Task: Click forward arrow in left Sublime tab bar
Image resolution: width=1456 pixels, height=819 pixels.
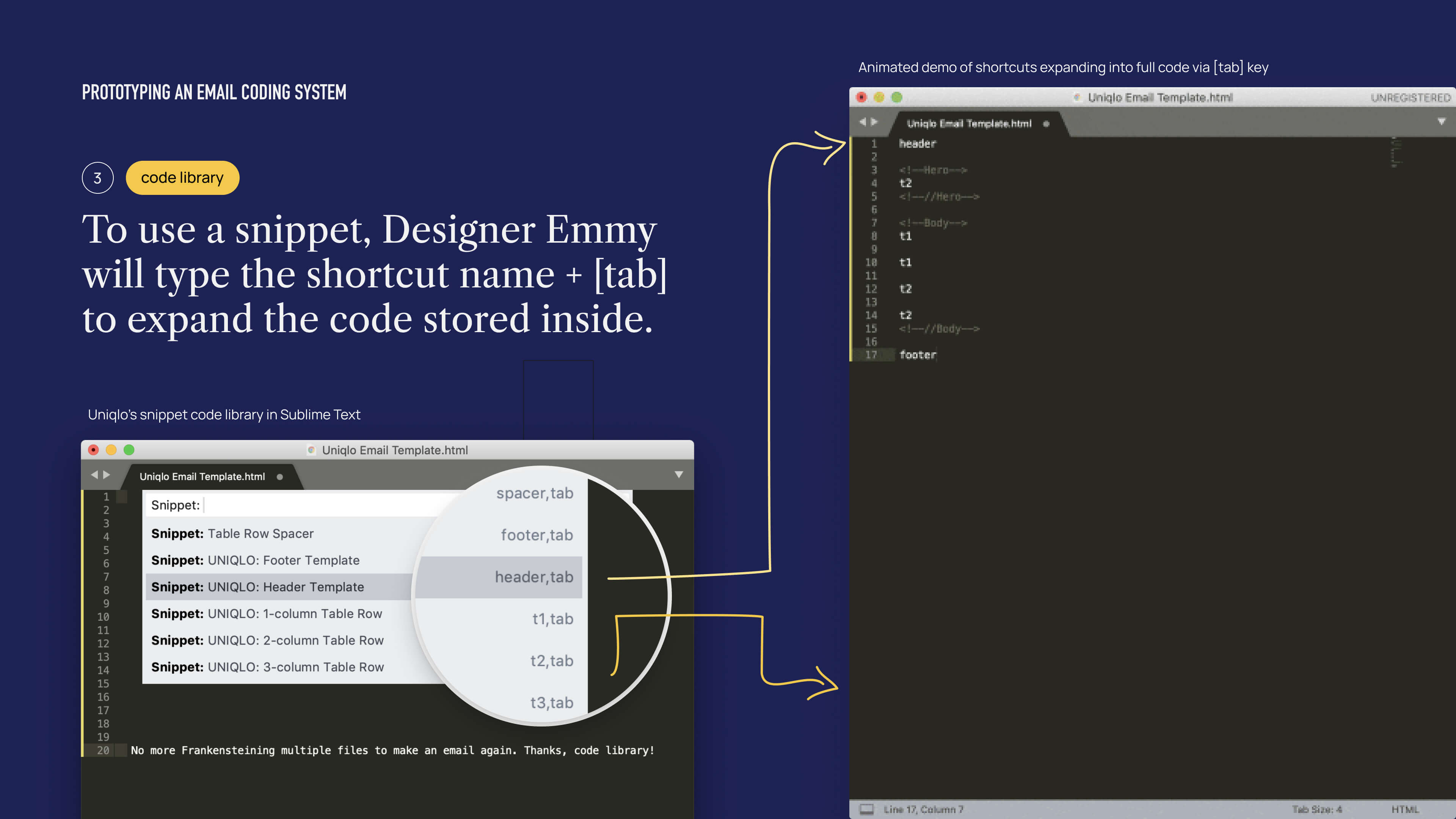Action: (x=107, y=475)
